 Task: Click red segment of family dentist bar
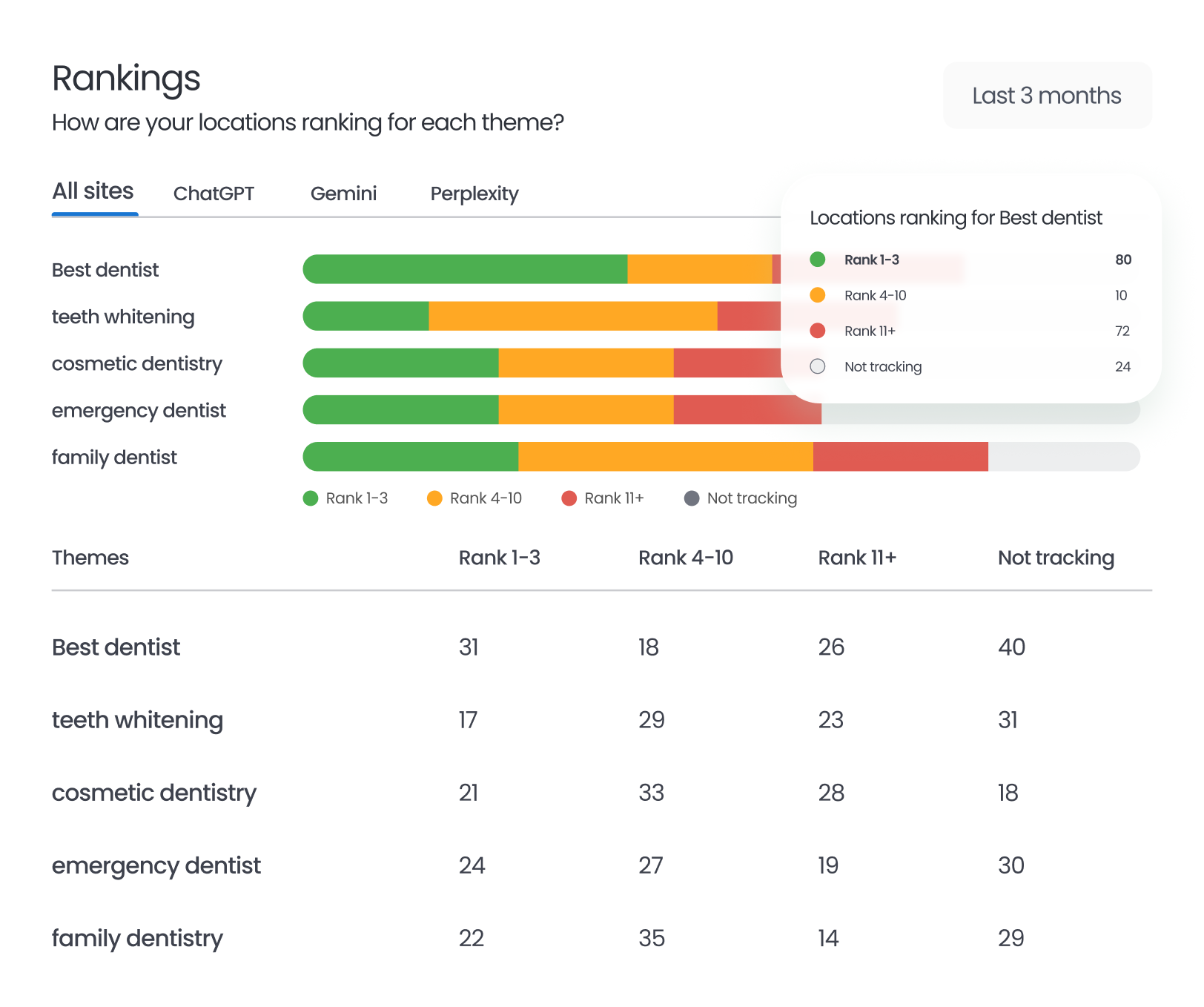(900, 457)
